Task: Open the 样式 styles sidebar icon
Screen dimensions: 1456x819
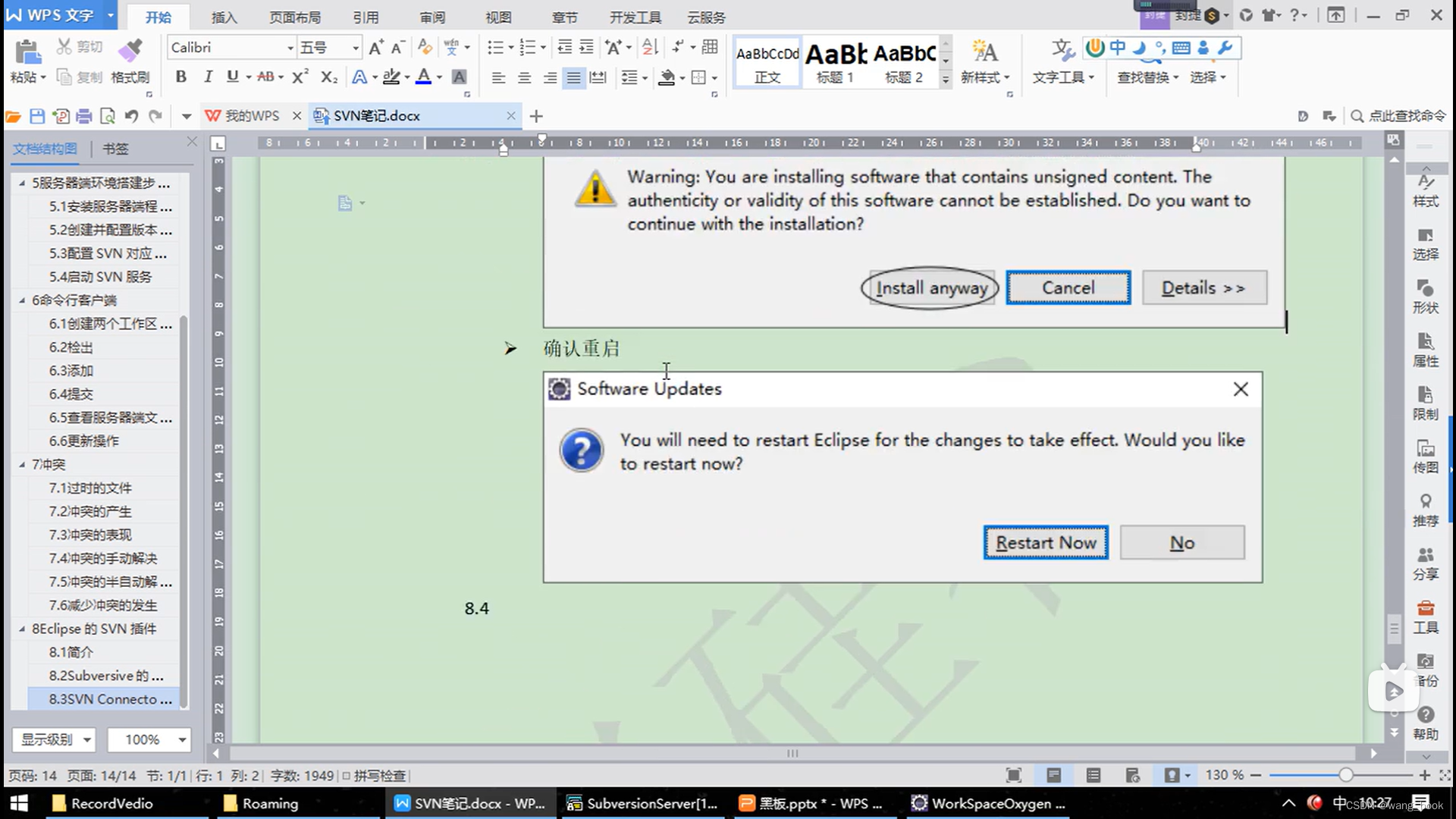Action: pos(1426,190)
